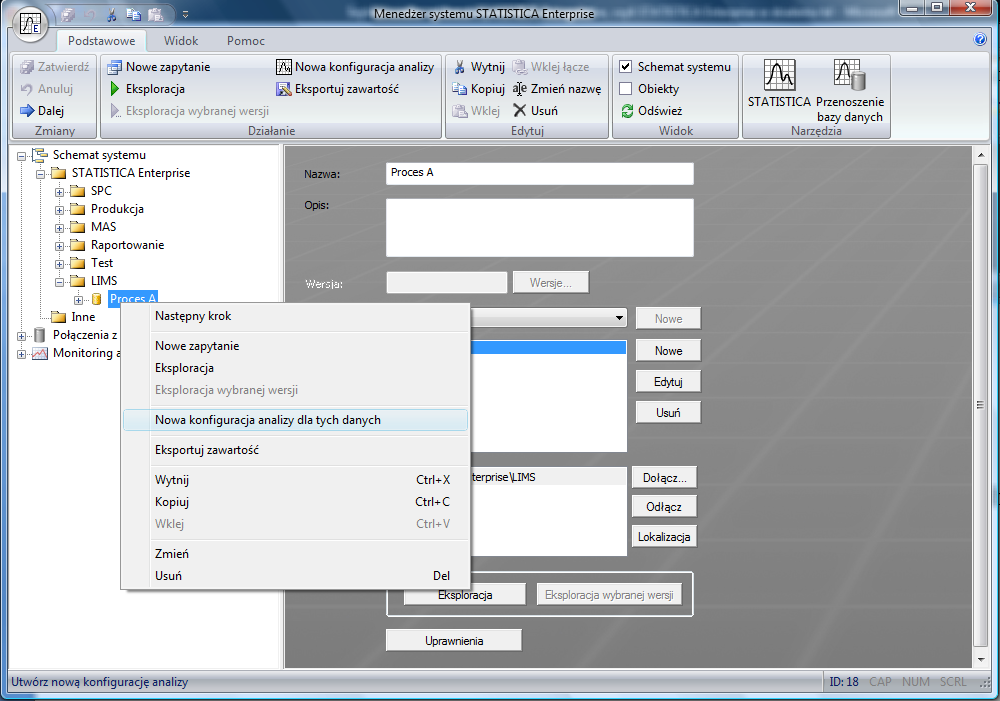Click the cut scissors in quick access toolbar
This screenshot has width=1000, height=701.
click(112, 14)
